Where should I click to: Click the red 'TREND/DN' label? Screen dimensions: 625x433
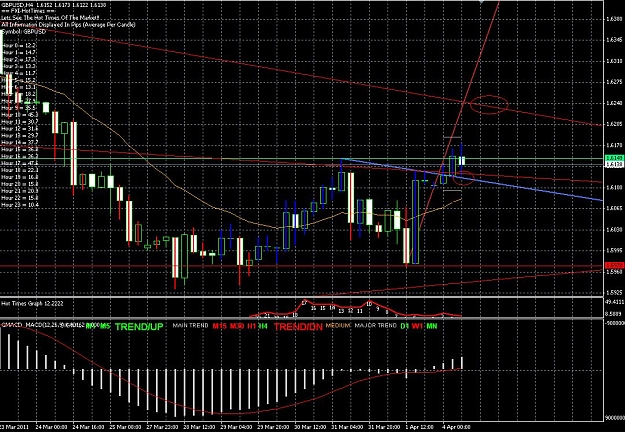[298, 327]
